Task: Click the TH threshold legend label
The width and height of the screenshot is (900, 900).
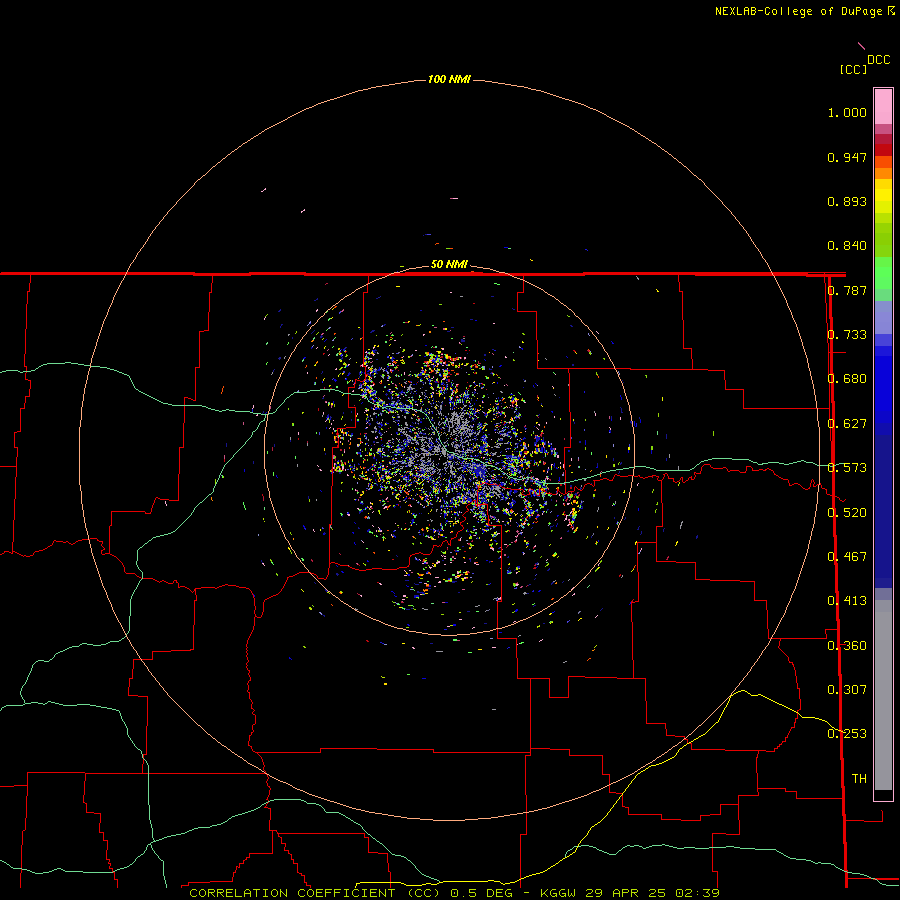Action: click(859, 779)
